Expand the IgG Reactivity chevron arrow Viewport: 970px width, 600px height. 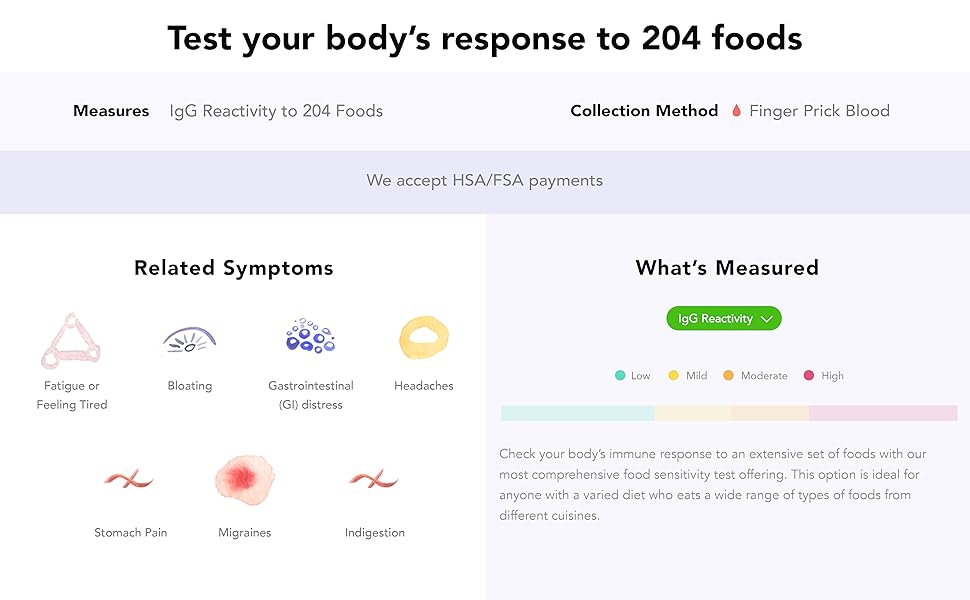pyautogui.click(x=767, y=319)
